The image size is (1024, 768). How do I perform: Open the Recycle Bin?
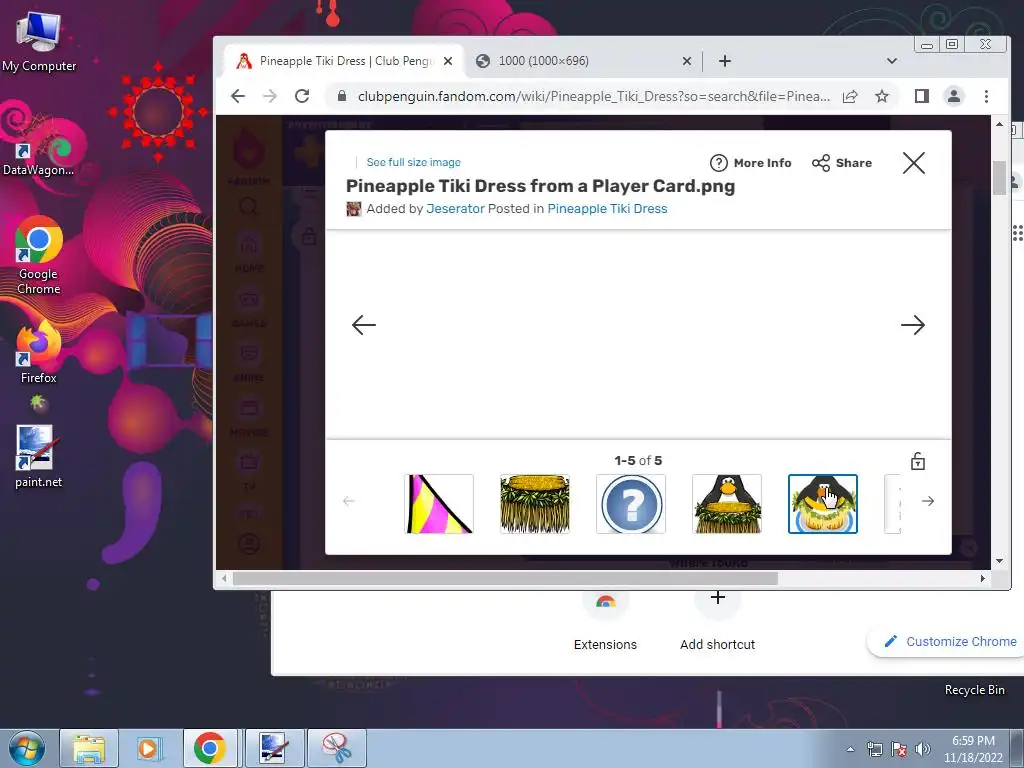[974, 690]
